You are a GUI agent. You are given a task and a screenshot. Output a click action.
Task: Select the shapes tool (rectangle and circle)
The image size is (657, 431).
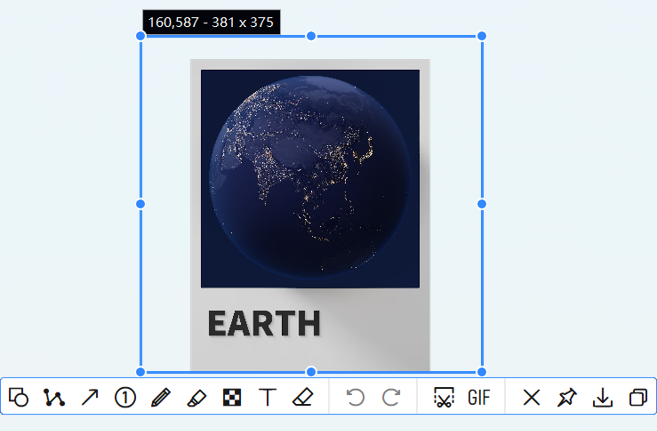19,397
